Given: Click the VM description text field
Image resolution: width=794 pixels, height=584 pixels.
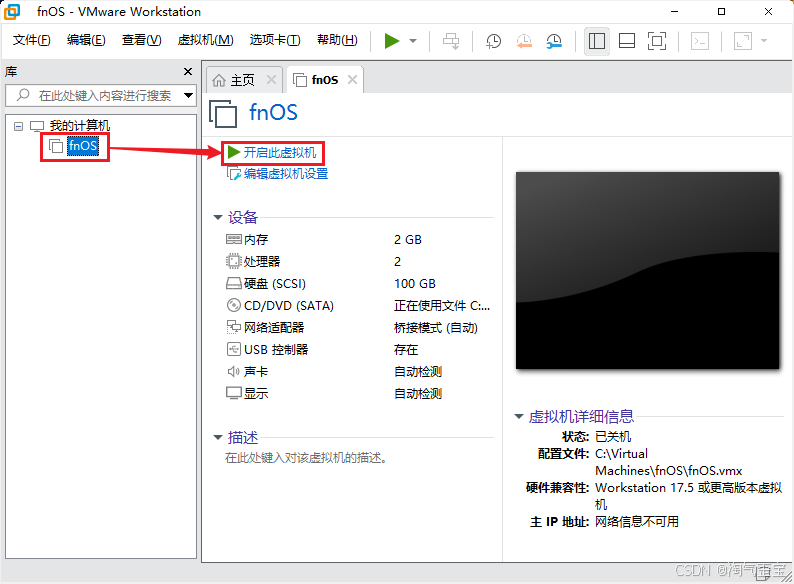Looking at the screenshot, I should pyautogui.click(x=306, y=458).
